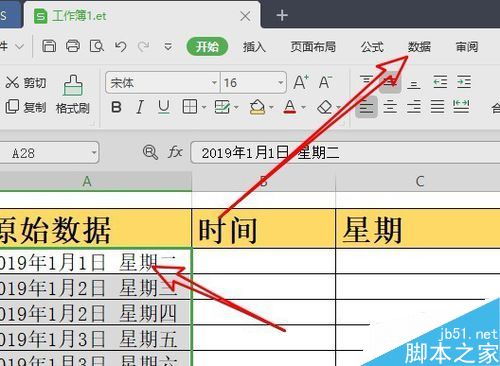The image size is (500, 366).
Task: Set middle vertical alignment
Action: [x=390, y=82]
